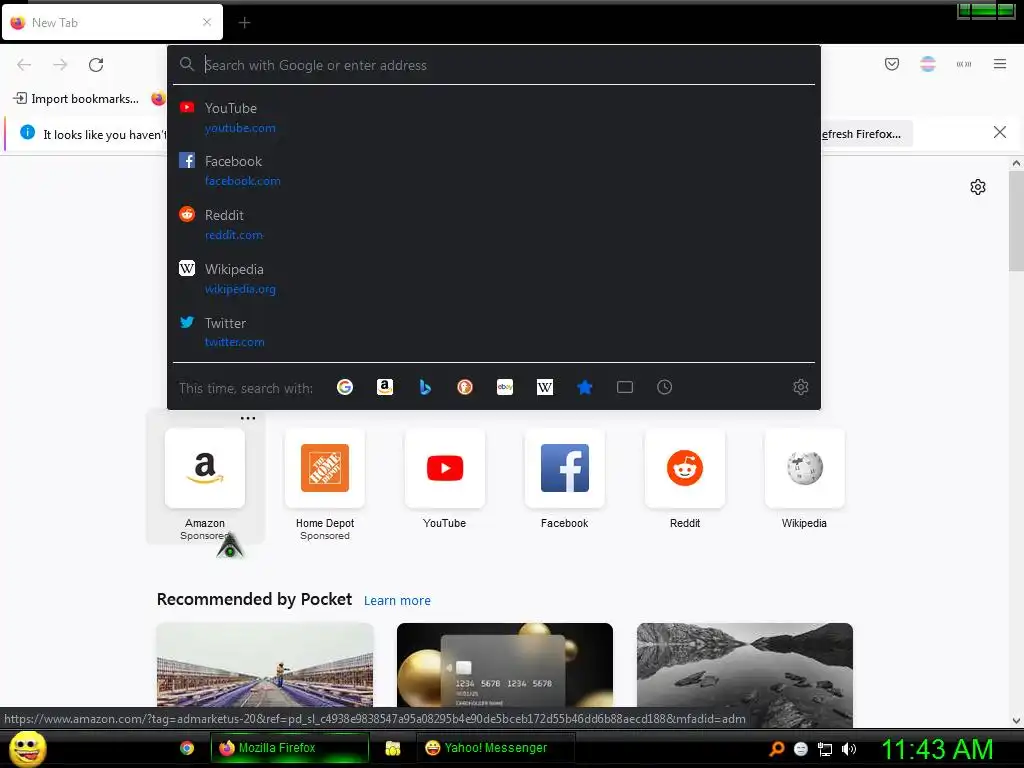Image resolution: width=1024 pixels, height=768 pixels.
Task: Select Wikipedia suggestion in address dropdown
Action: pyautogui.click(x=494, y=278)
